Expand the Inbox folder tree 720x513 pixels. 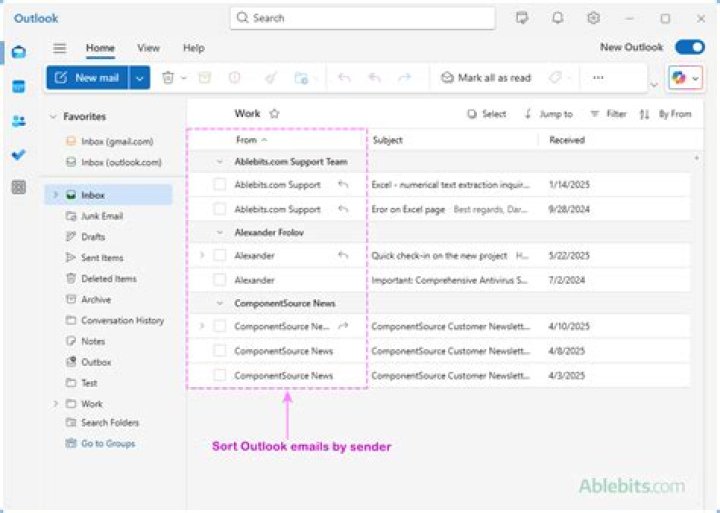(x=56, y=195)
